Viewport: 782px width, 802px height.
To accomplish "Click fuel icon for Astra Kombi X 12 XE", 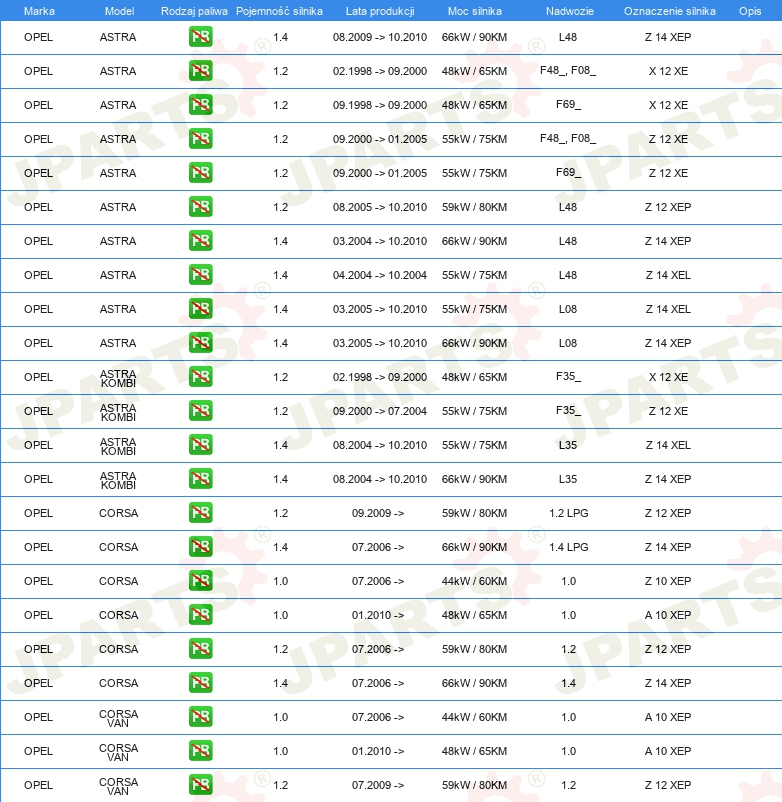I will (200, 377).
